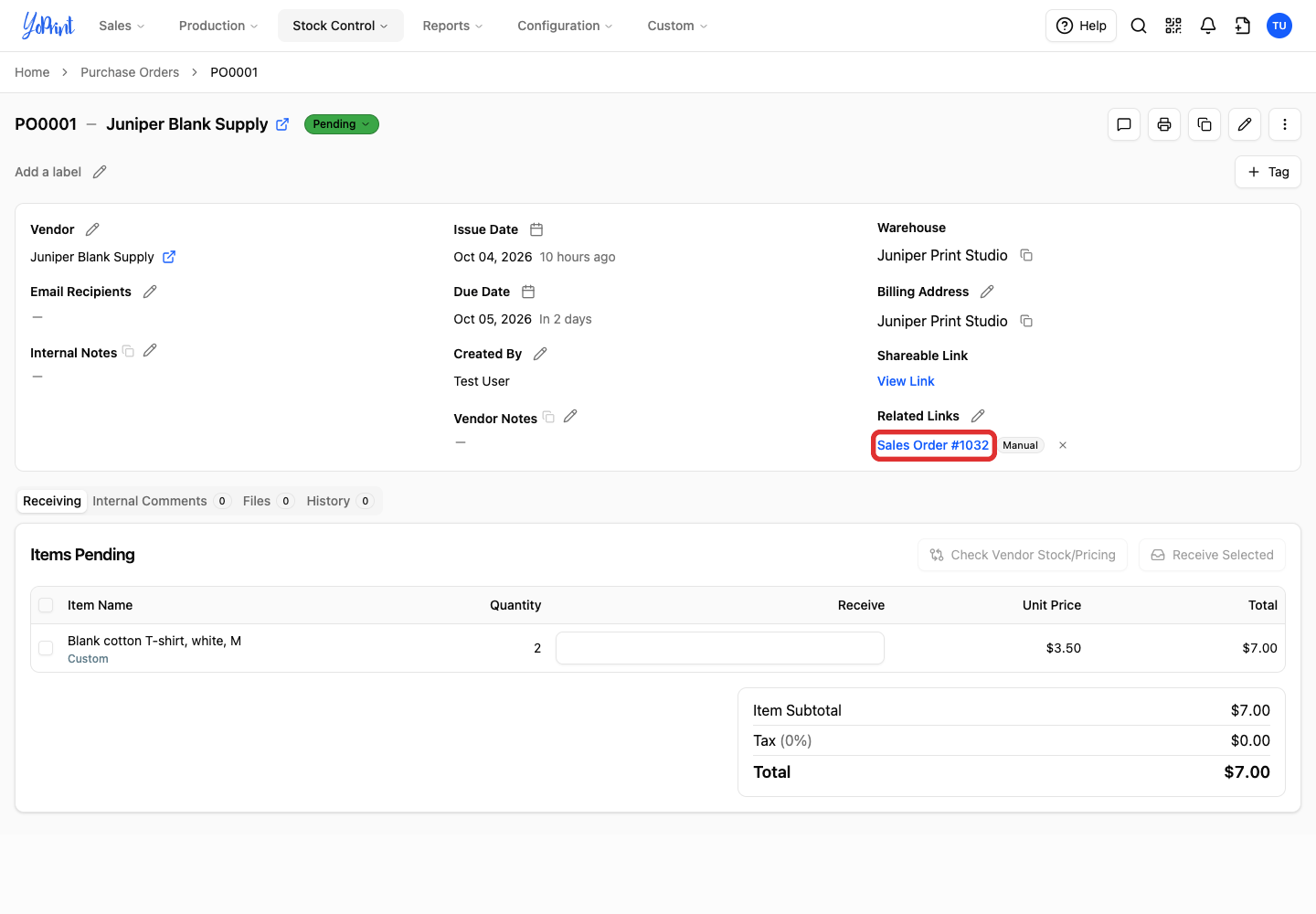Edit purchase order with pencil button
Viewport: 1316px width, 914px height.
[x=1245, y=124]
